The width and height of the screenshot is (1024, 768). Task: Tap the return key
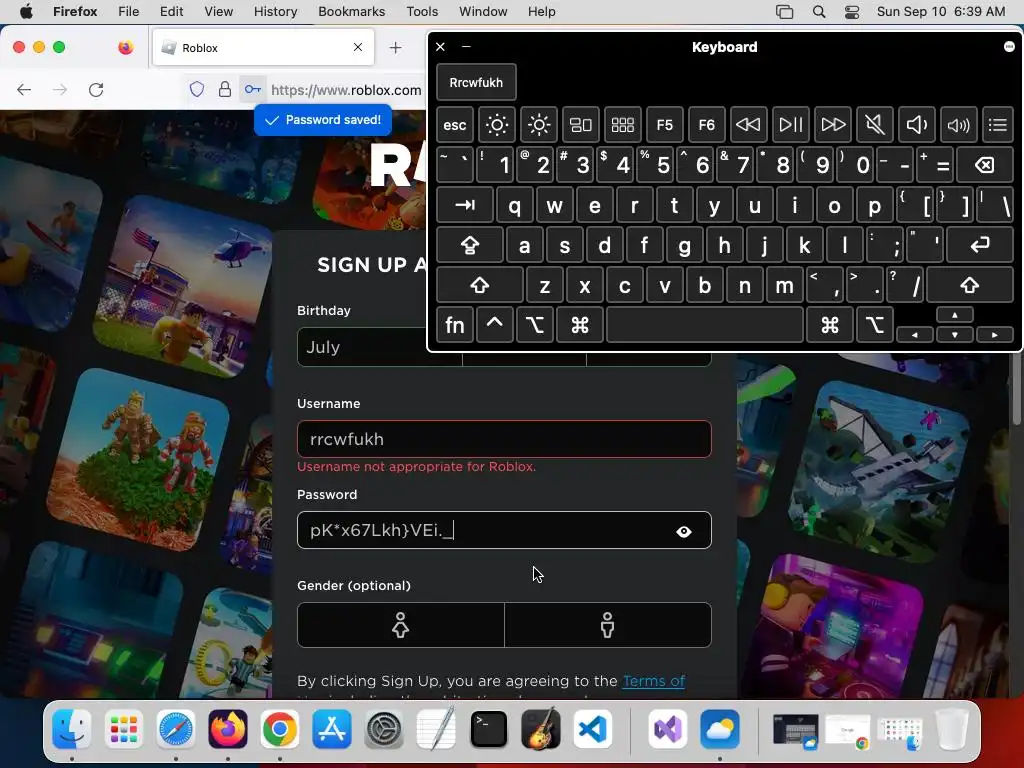(980, 246)
